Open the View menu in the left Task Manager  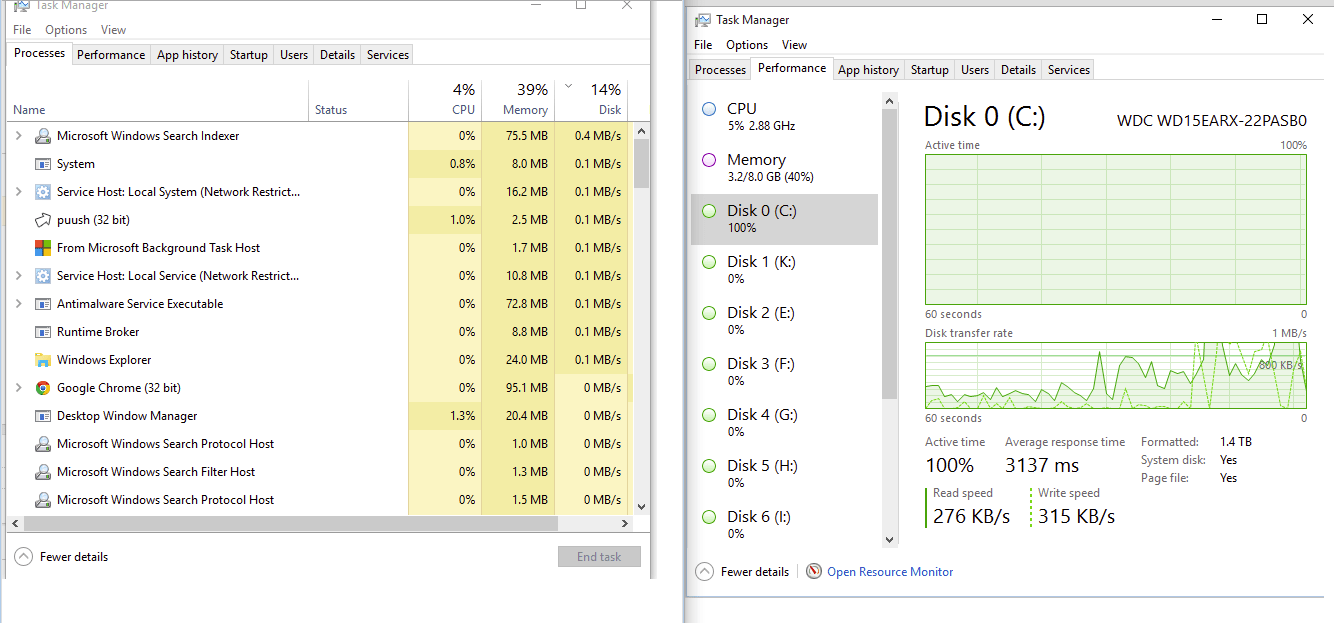pos(114,30)
